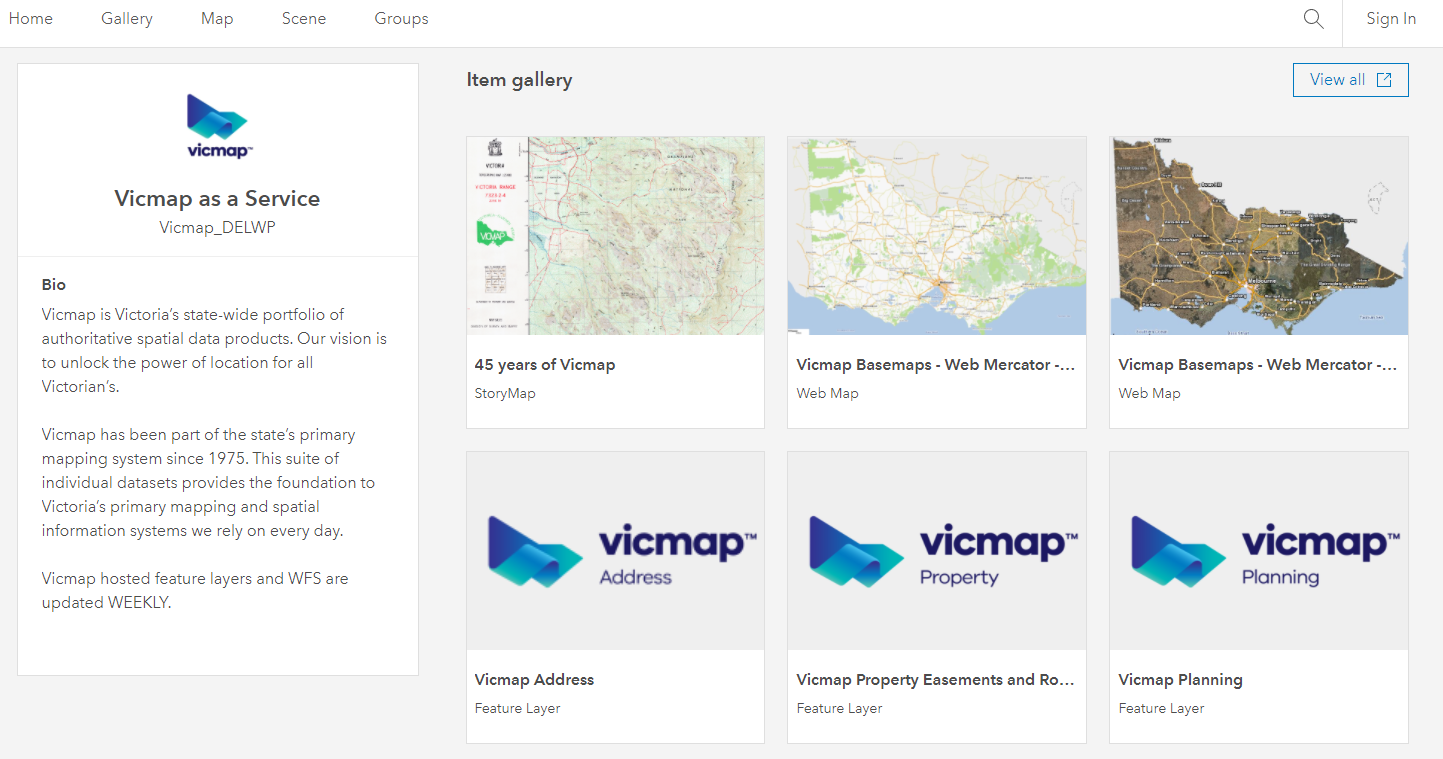Open the Map page
This screenshot has height=759, width=1443.
(217, 18)
